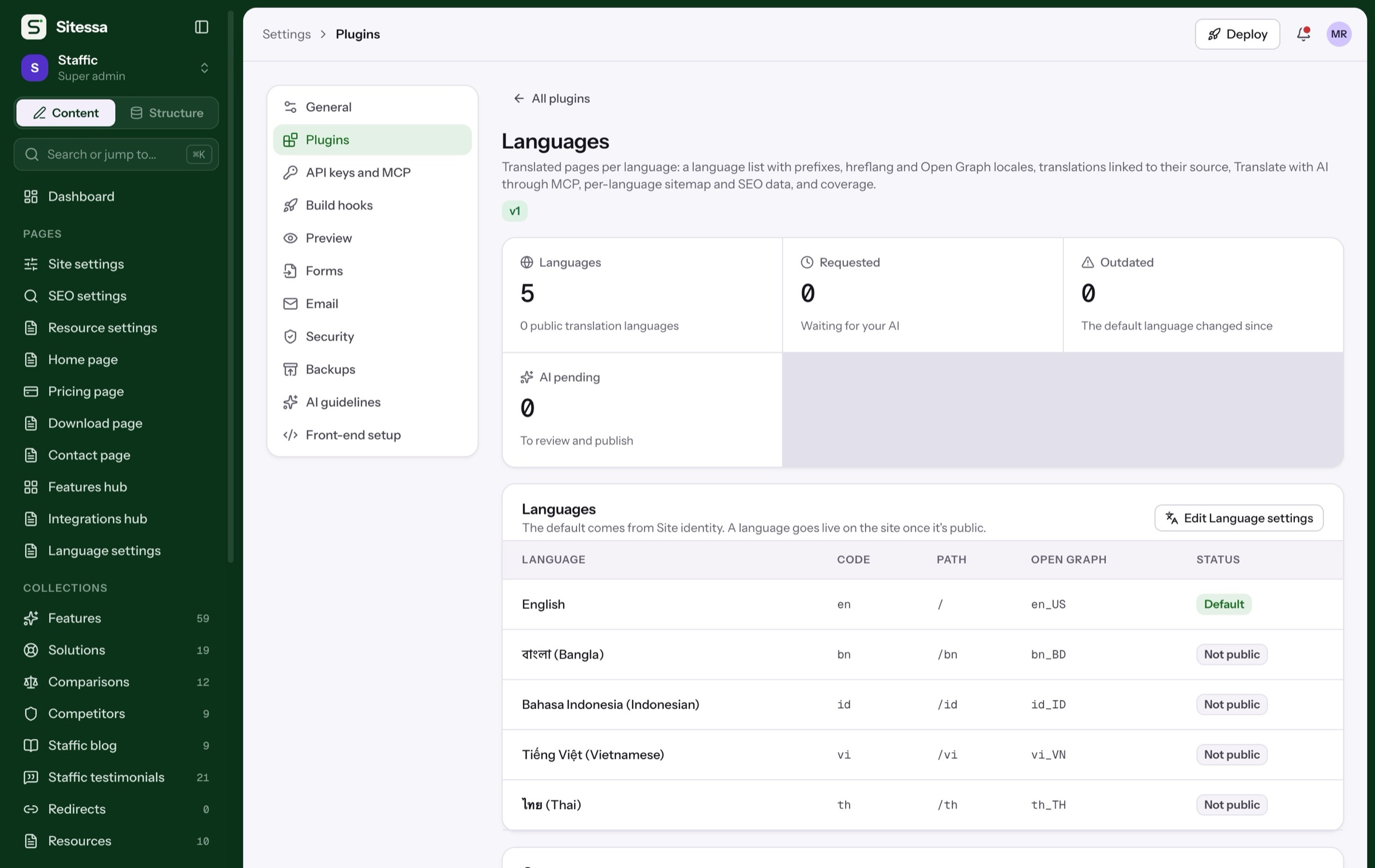The image size is (1375, 868).
Task: Click the Redirects link icon
Action: (x=31, y=809)
